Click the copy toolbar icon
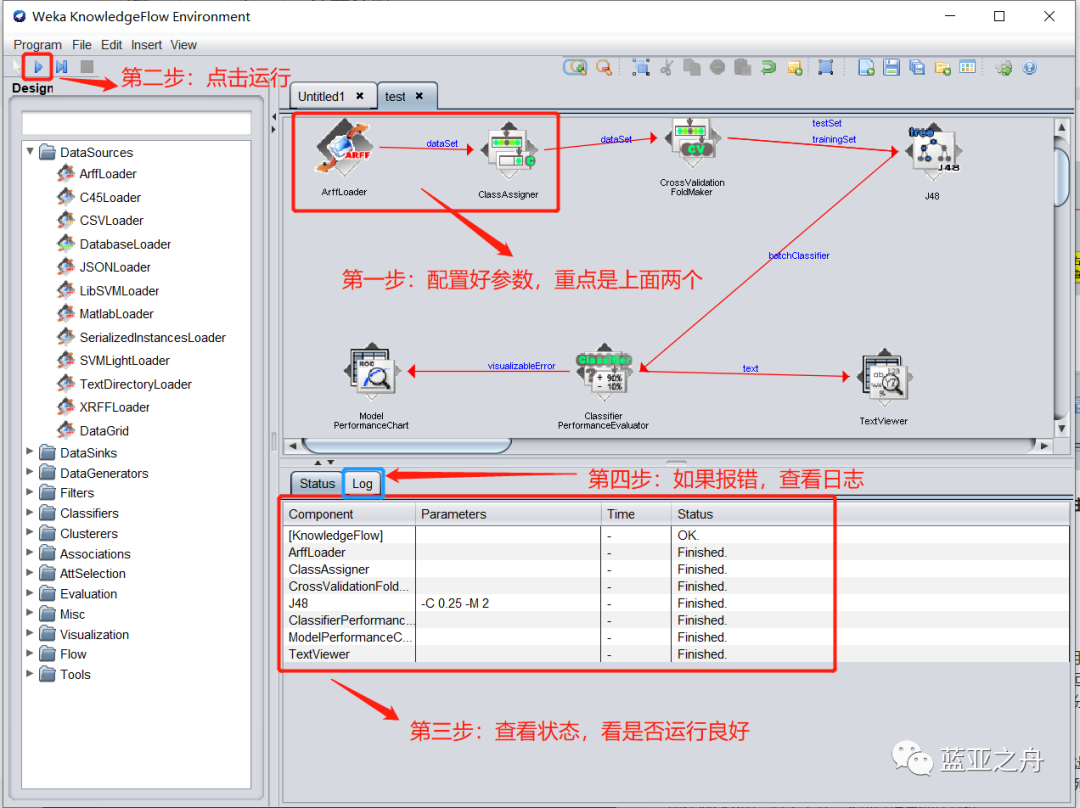The height and width of the screenshot is (808, 1080). coord(692,67)
